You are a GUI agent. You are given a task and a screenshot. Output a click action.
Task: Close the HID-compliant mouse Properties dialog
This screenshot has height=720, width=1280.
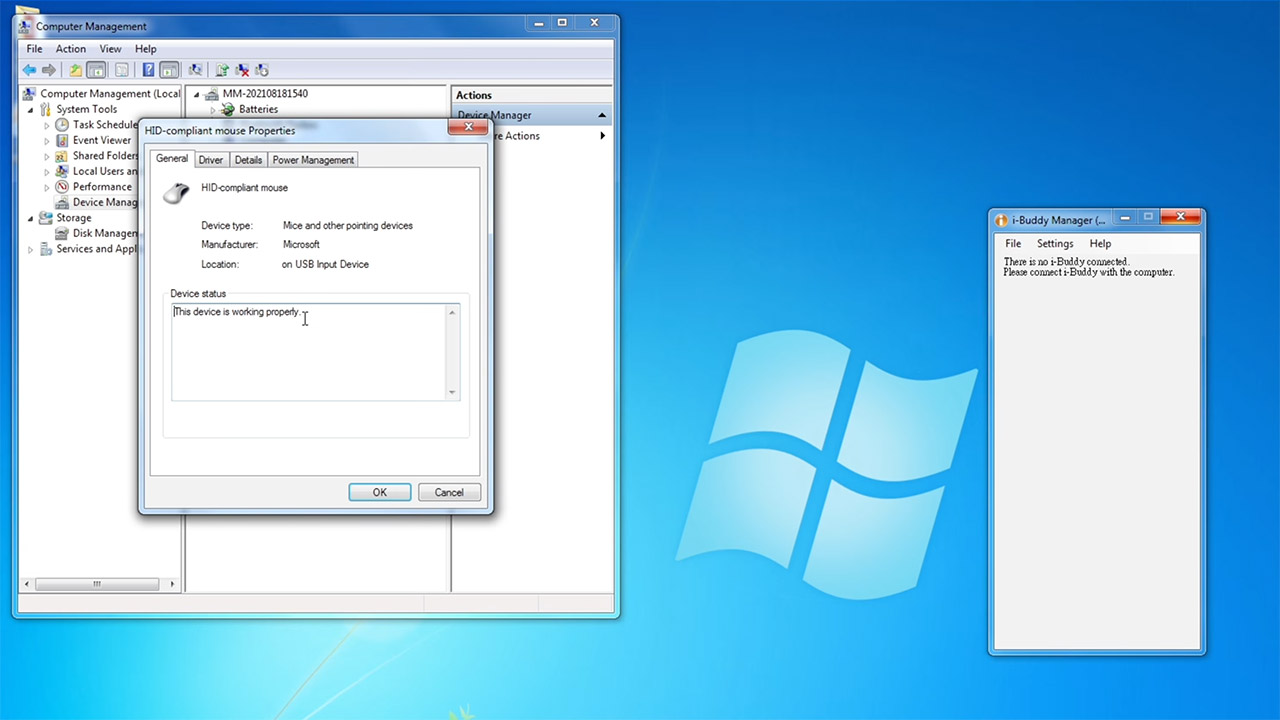coord(466,129)
